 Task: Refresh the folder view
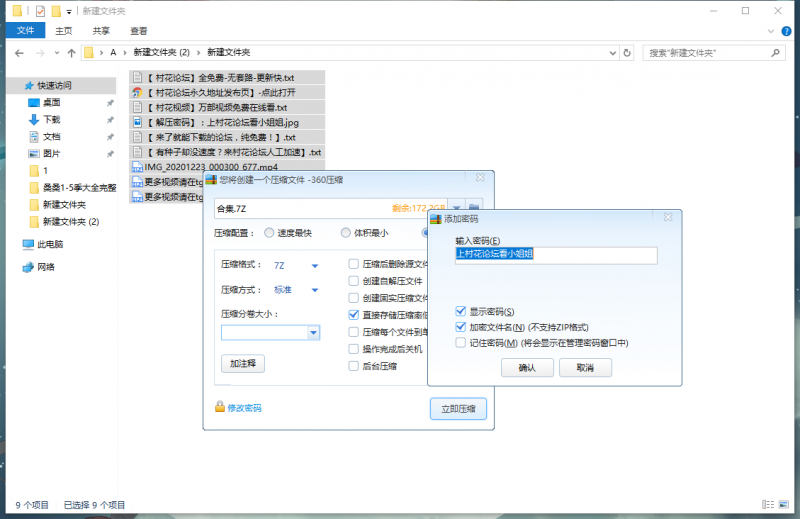(x=627, y=53)
